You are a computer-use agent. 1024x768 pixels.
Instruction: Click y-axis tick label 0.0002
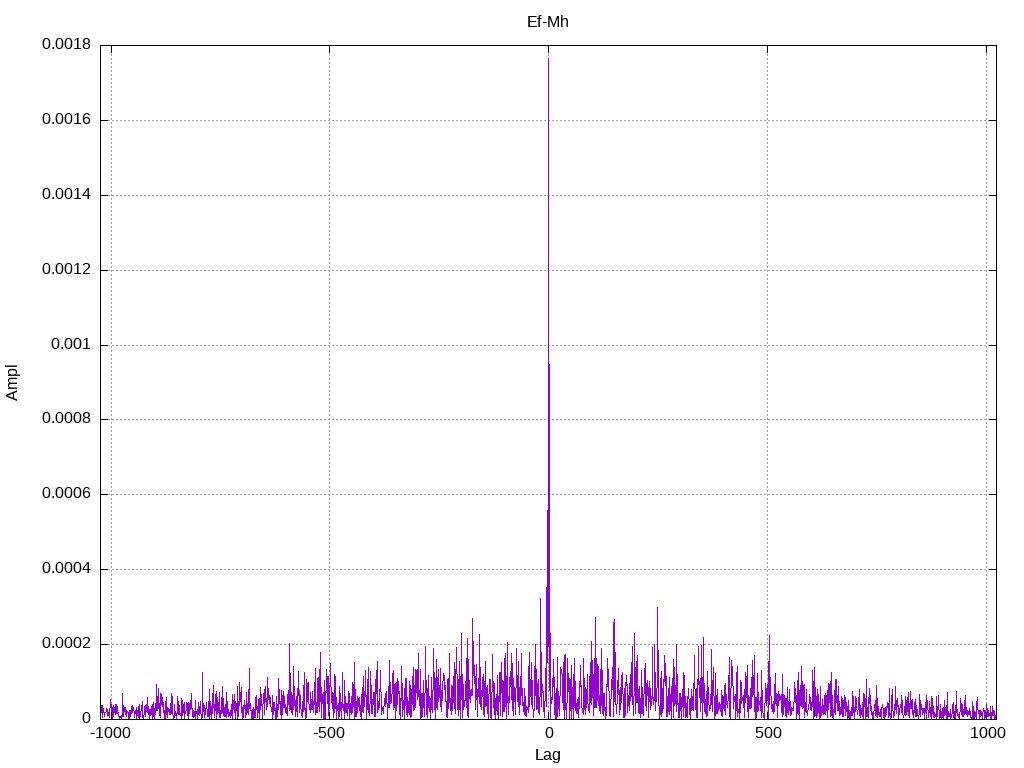[x=67, y=643]
